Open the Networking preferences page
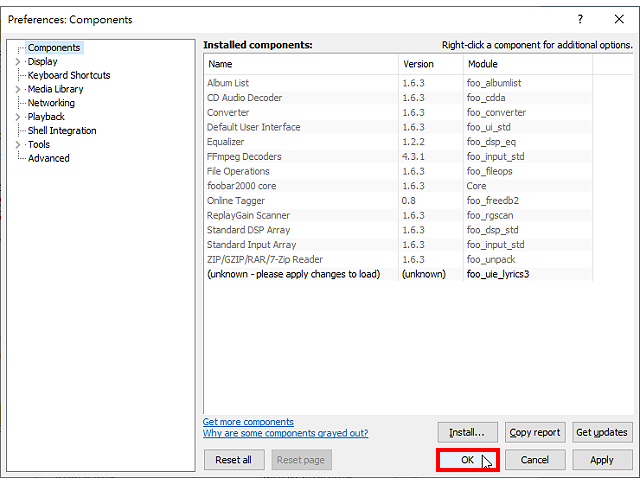The width and height of the screenshot is (644, 485). (x=51, y=103)
